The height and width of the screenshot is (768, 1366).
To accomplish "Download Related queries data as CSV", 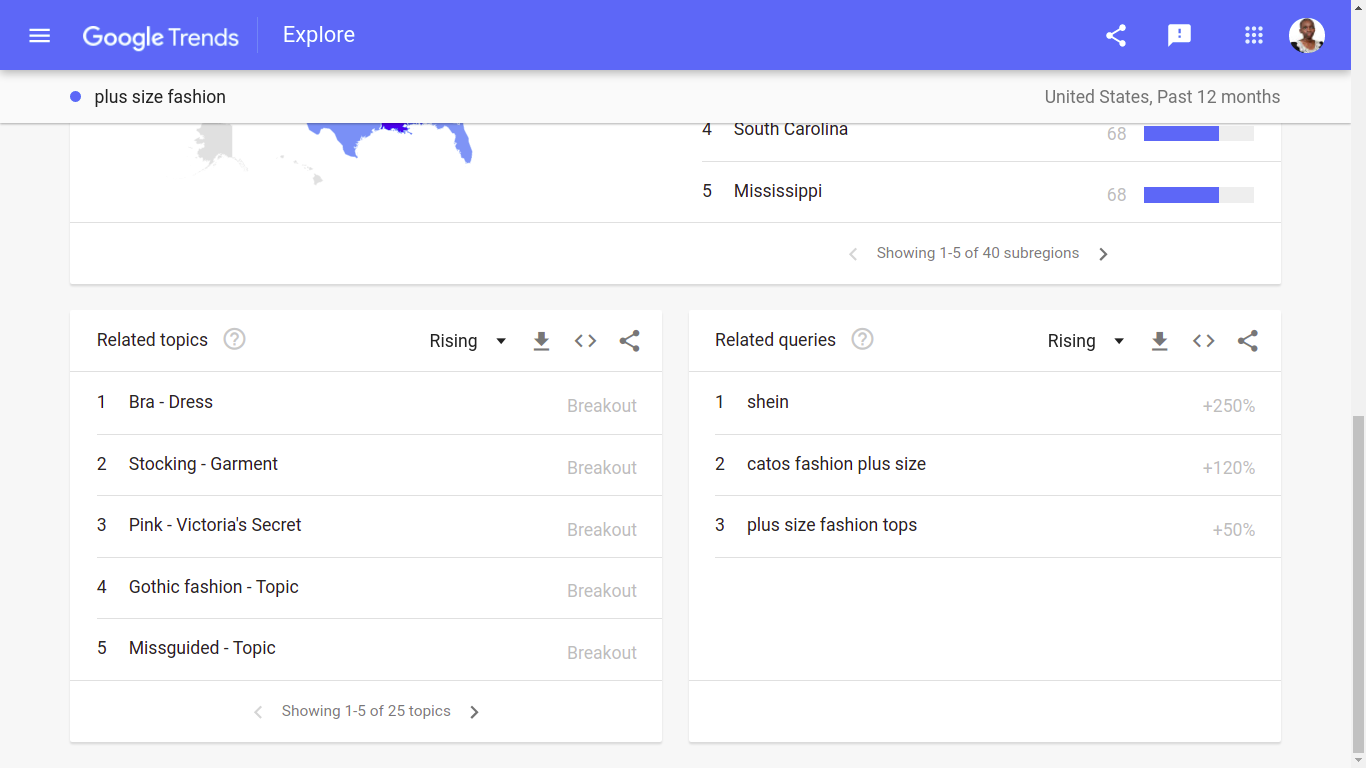I will click(x=1159, y=341).
